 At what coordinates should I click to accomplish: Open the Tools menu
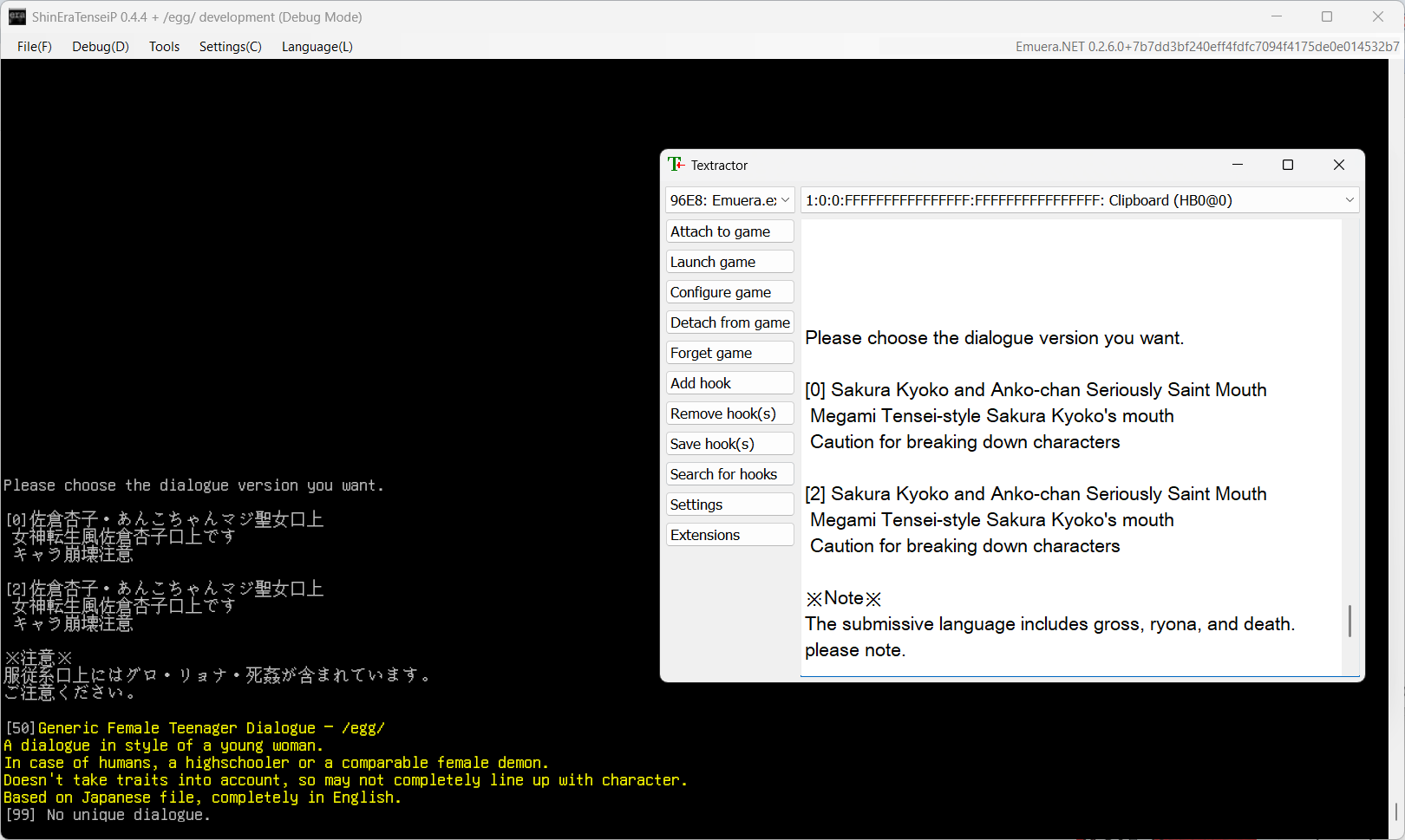164,47
